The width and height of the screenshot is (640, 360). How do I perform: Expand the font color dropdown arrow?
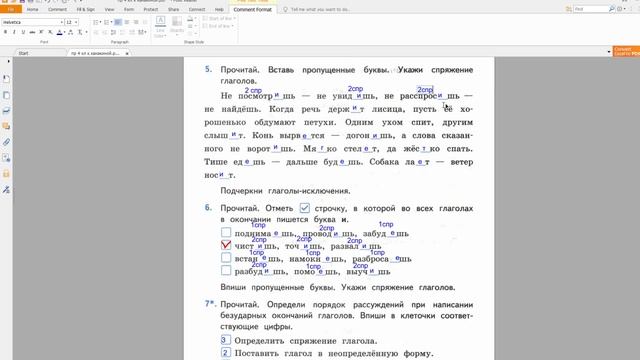[x=64, y=32]
